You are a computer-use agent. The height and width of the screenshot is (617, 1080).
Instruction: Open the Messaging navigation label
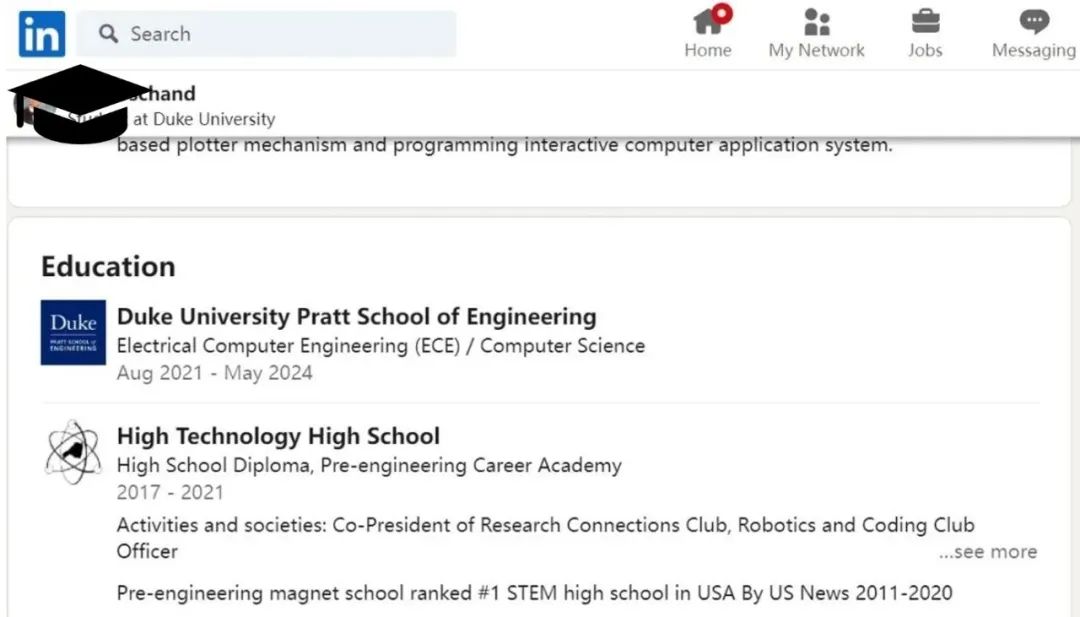(1033, 50)
